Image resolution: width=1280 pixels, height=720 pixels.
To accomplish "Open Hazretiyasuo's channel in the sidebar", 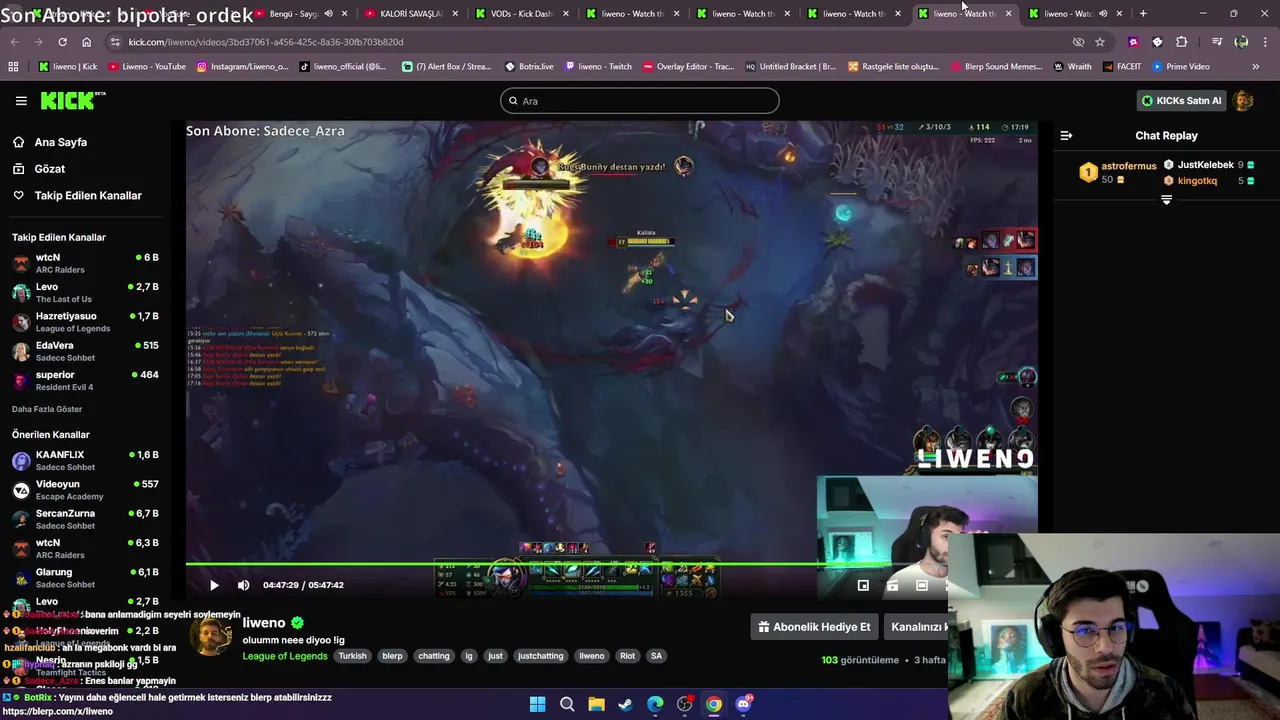I will [x=85, y=322].
